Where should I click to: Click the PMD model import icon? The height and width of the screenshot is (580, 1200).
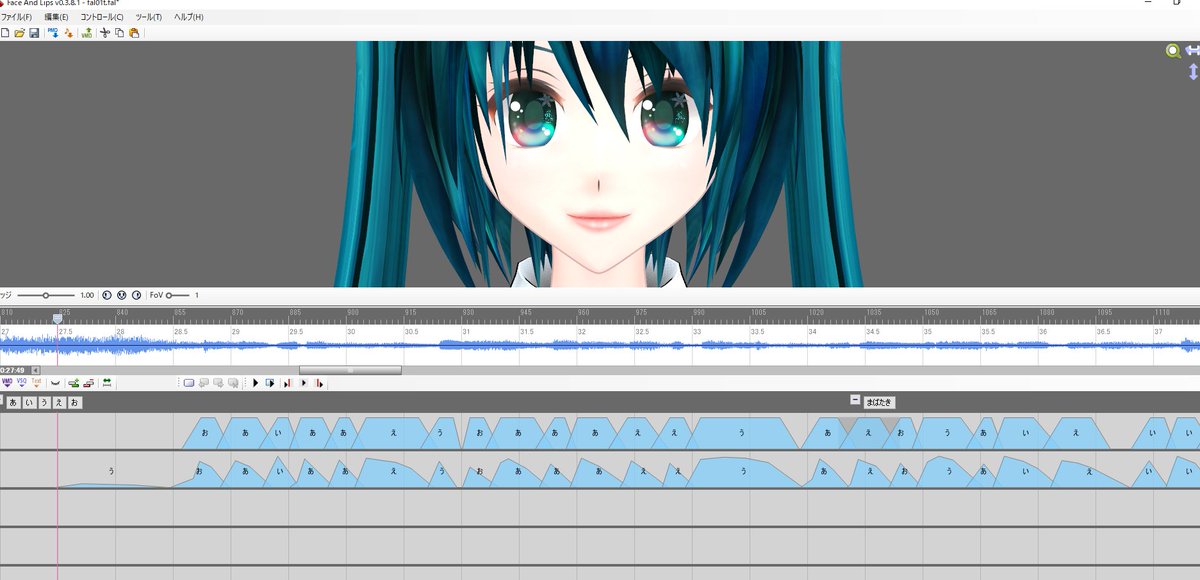pyautogui.click(x=53, y=33)
